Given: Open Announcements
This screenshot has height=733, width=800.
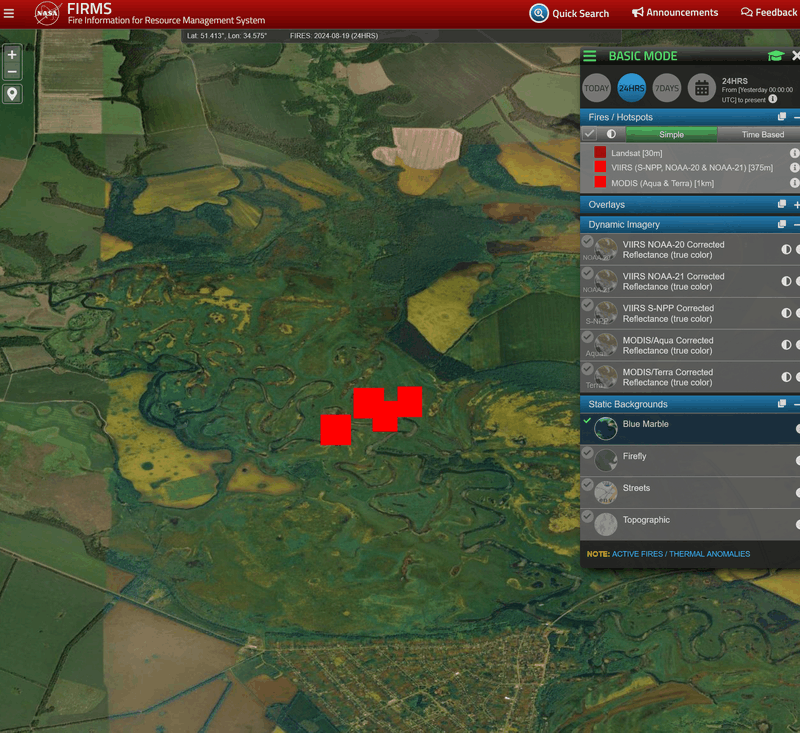Looking at the screenshot, I should [x=674, y=13].
